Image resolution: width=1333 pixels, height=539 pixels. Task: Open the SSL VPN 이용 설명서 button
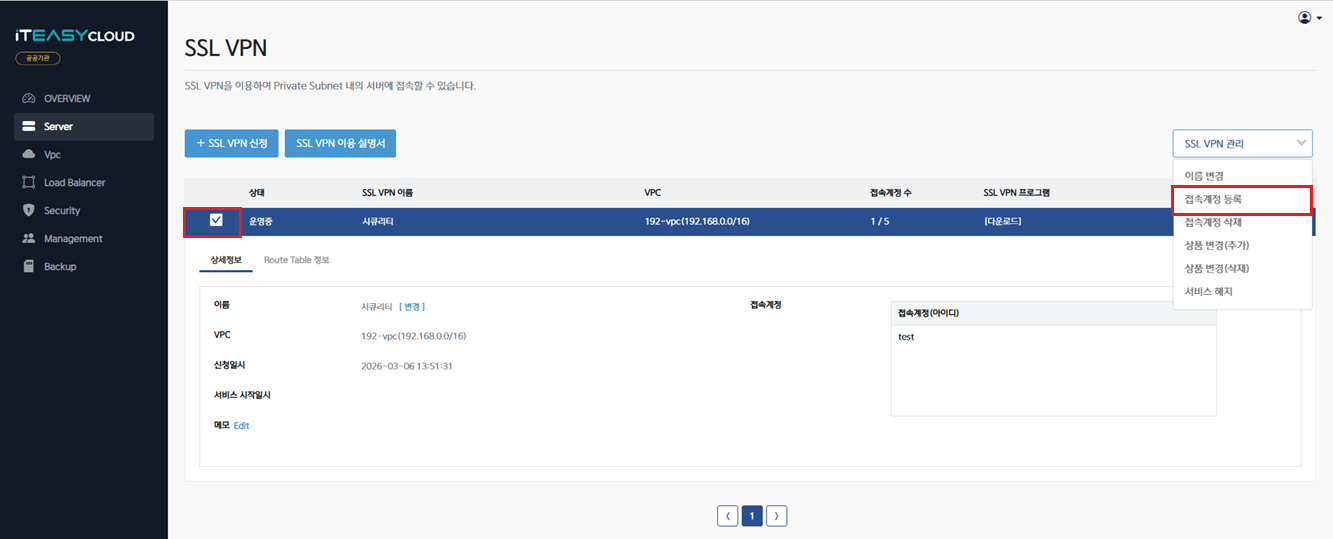click(x=341, y=144)
